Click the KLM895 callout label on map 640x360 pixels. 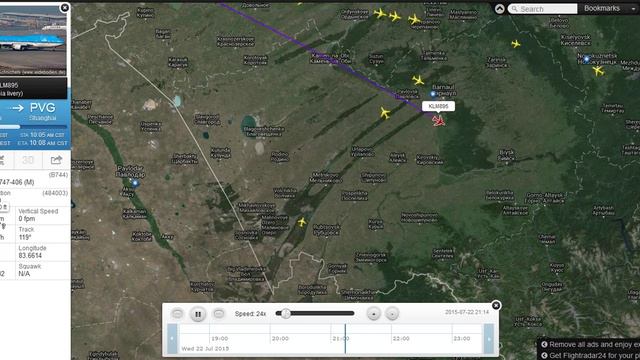(x=438, y=106)
